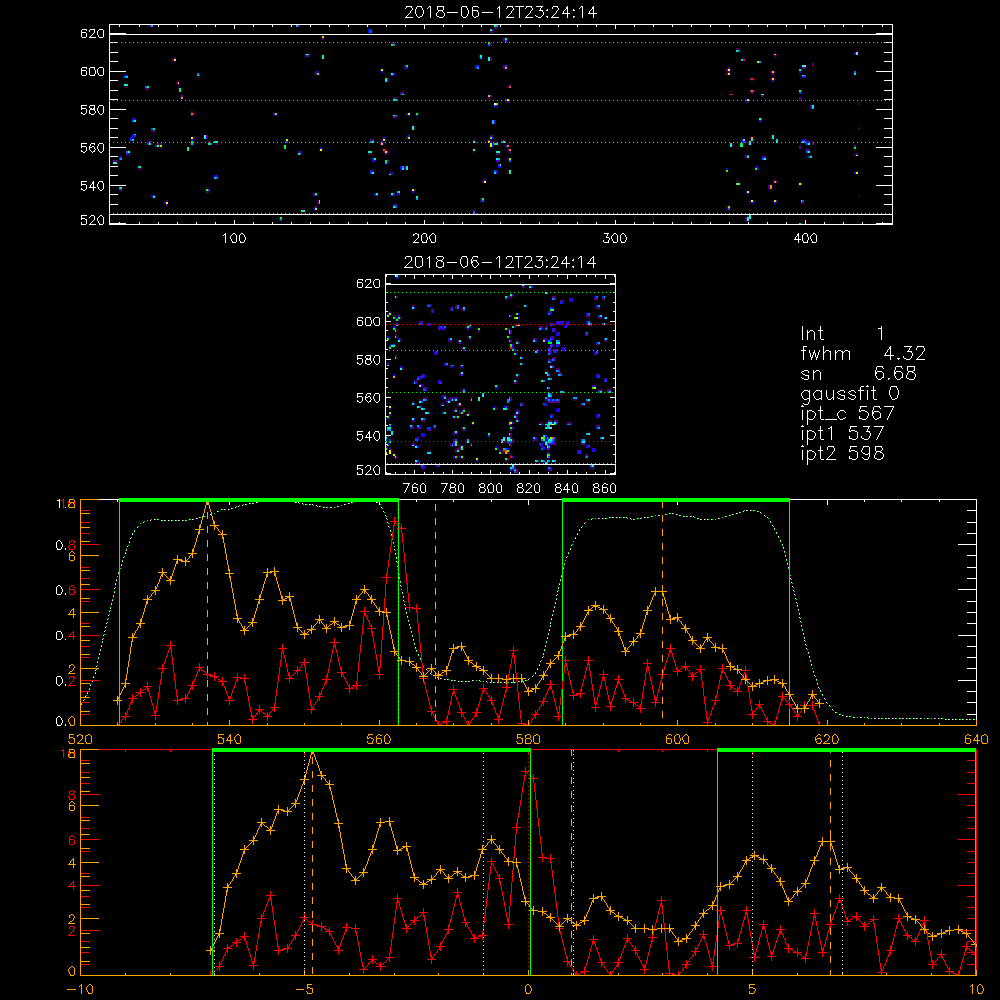Click y-axis label 560 of the small middle plot
Image resolution: width=1000 pixels, height=1000 pixels.
tap(368, 398)
